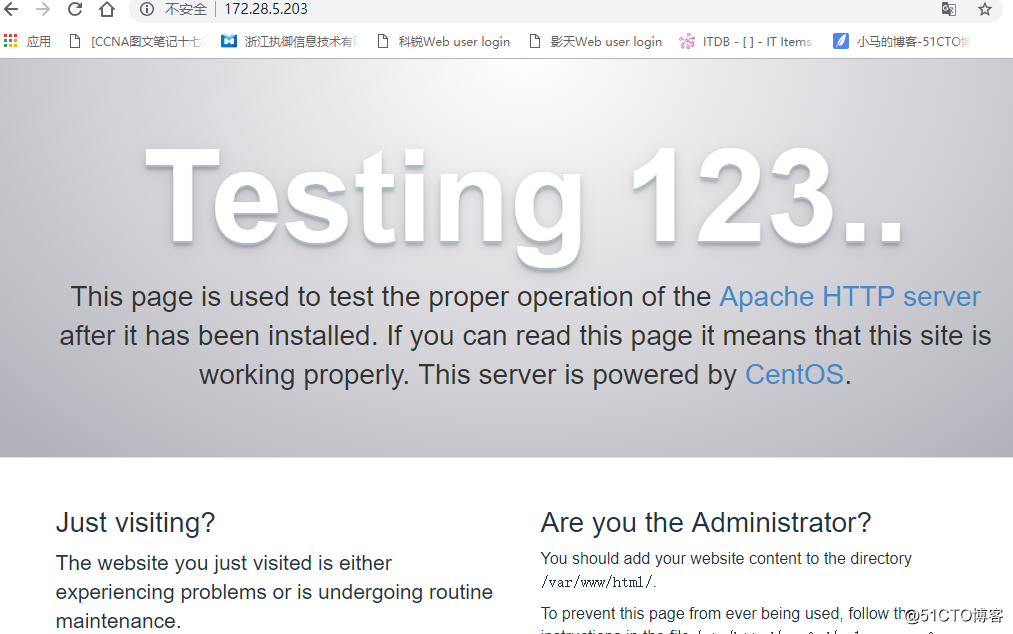The width and height of the screenshot is (1013, 634).
Task: Bookmark this page with the star icon
Action: point(985,9)
